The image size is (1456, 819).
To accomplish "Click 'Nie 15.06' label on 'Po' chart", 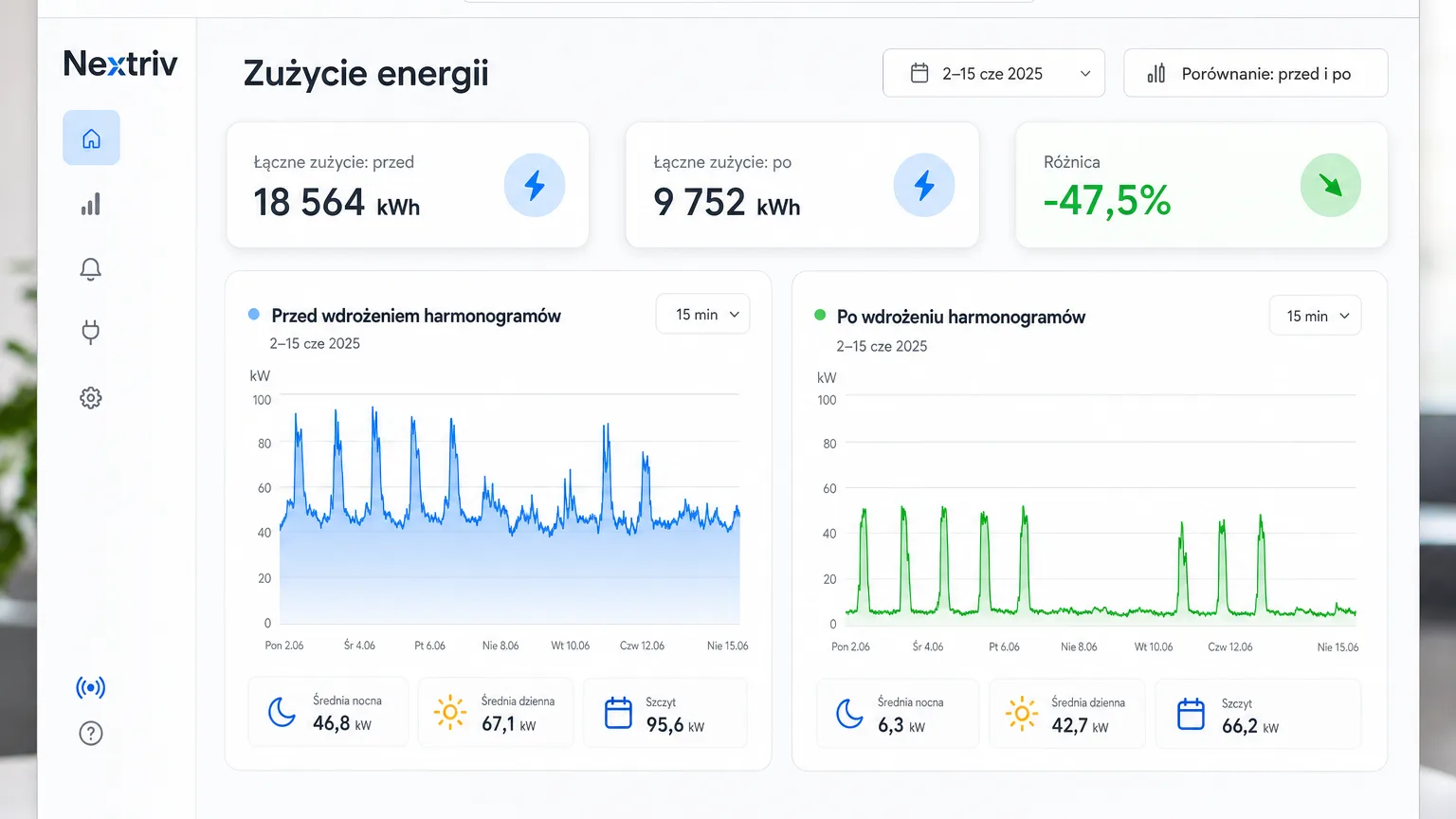I will pyautogui.click(x=1338, y=647).
